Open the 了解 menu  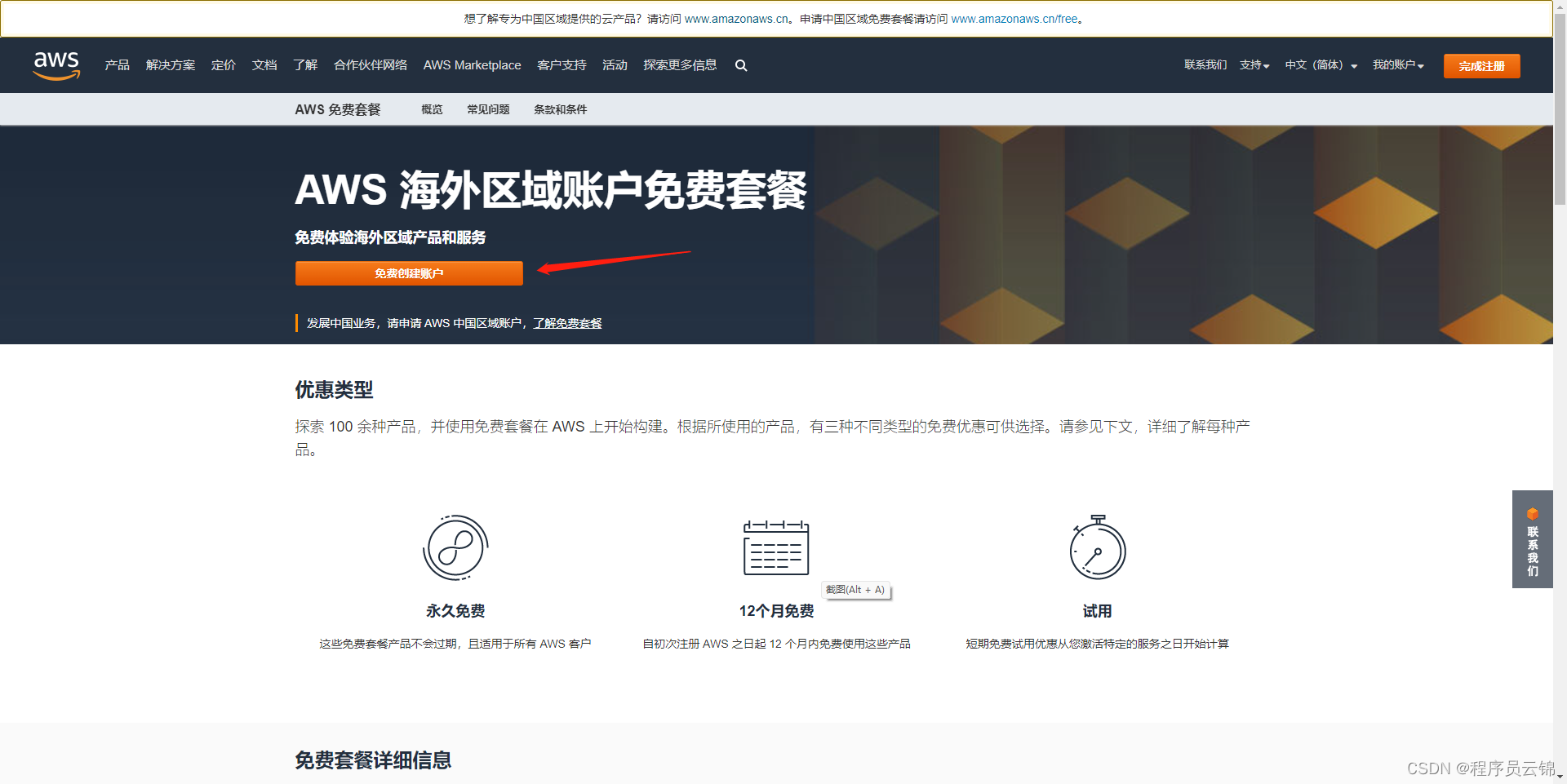coord(305,65)
